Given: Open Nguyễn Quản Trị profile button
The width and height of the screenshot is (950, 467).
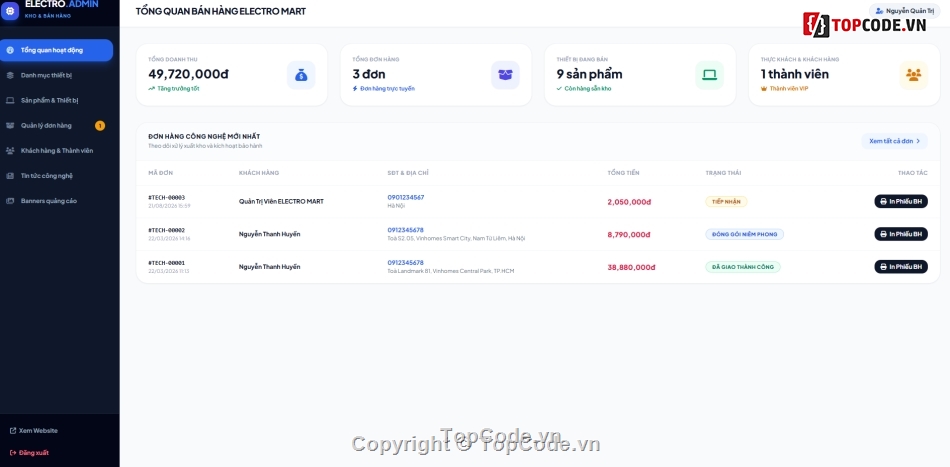Looking at the screenshot, I should pos(905,11).
